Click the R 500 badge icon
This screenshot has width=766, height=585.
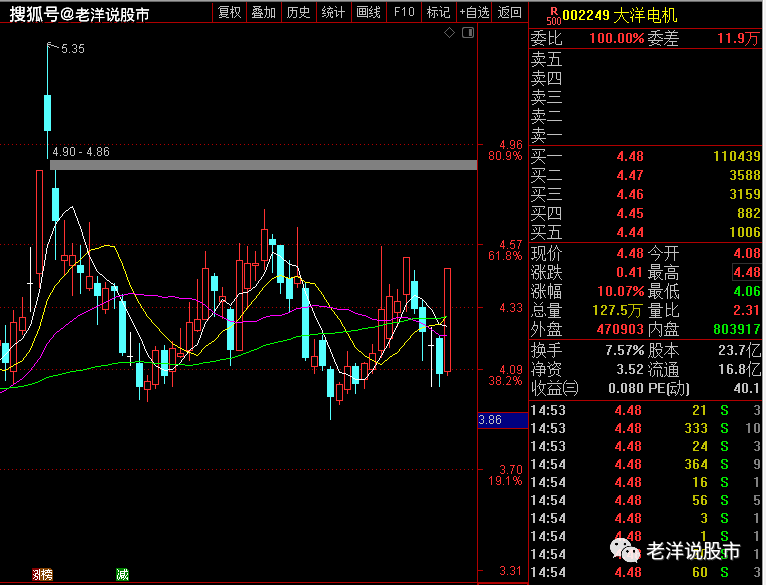[553, 15]
